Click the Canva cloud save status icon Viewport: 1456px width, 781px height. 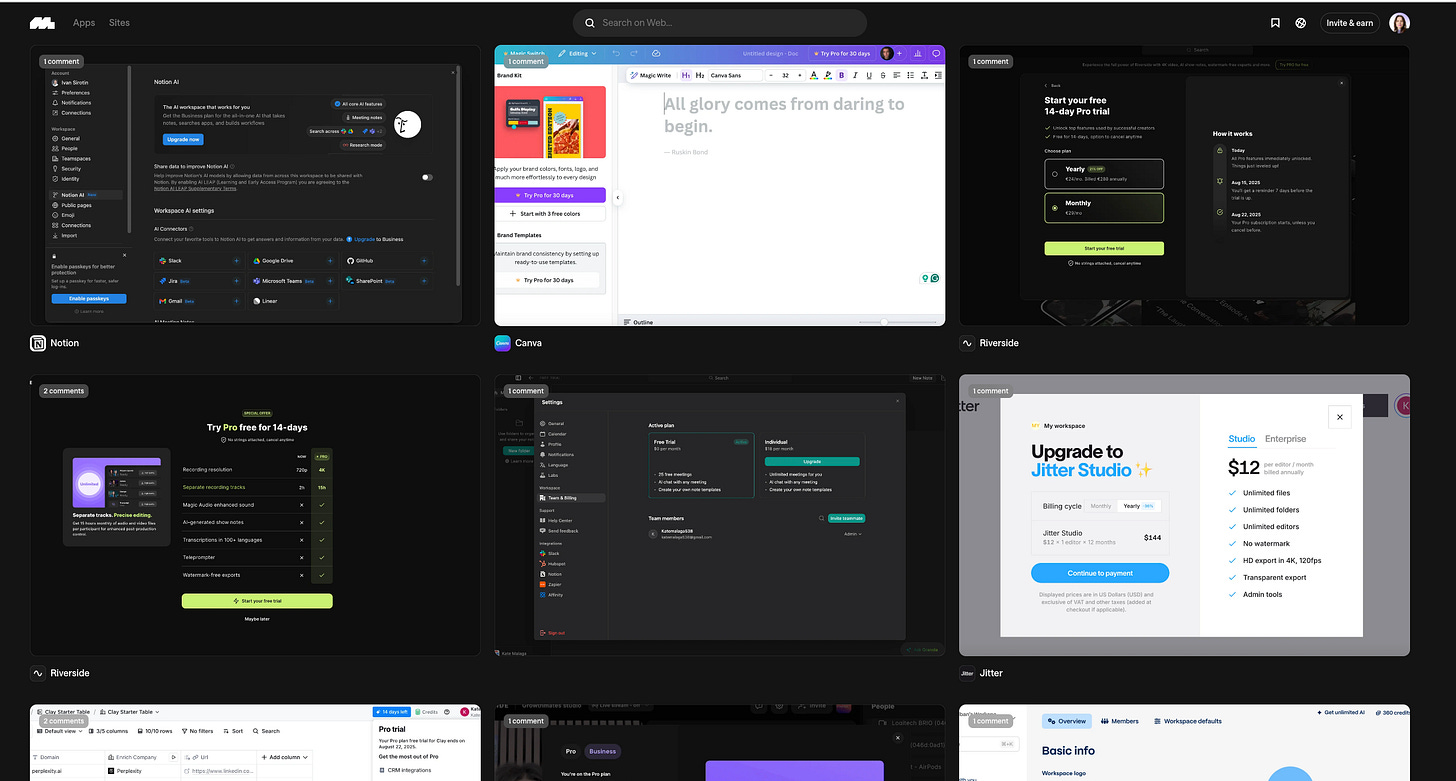pos(655,53)
